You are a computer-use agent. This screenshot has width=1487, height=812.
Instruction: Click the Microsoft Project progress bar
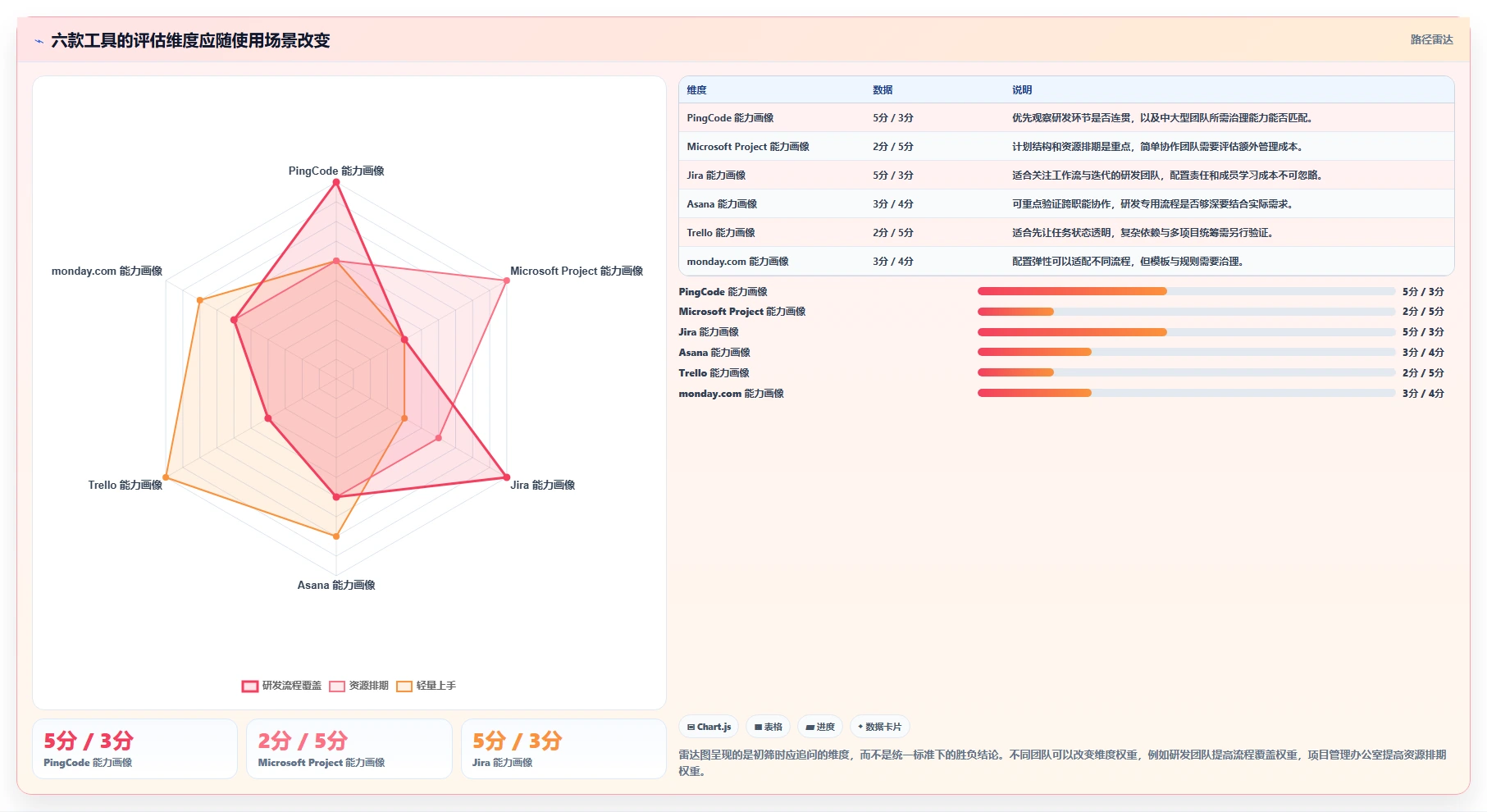coord(1186,312)
